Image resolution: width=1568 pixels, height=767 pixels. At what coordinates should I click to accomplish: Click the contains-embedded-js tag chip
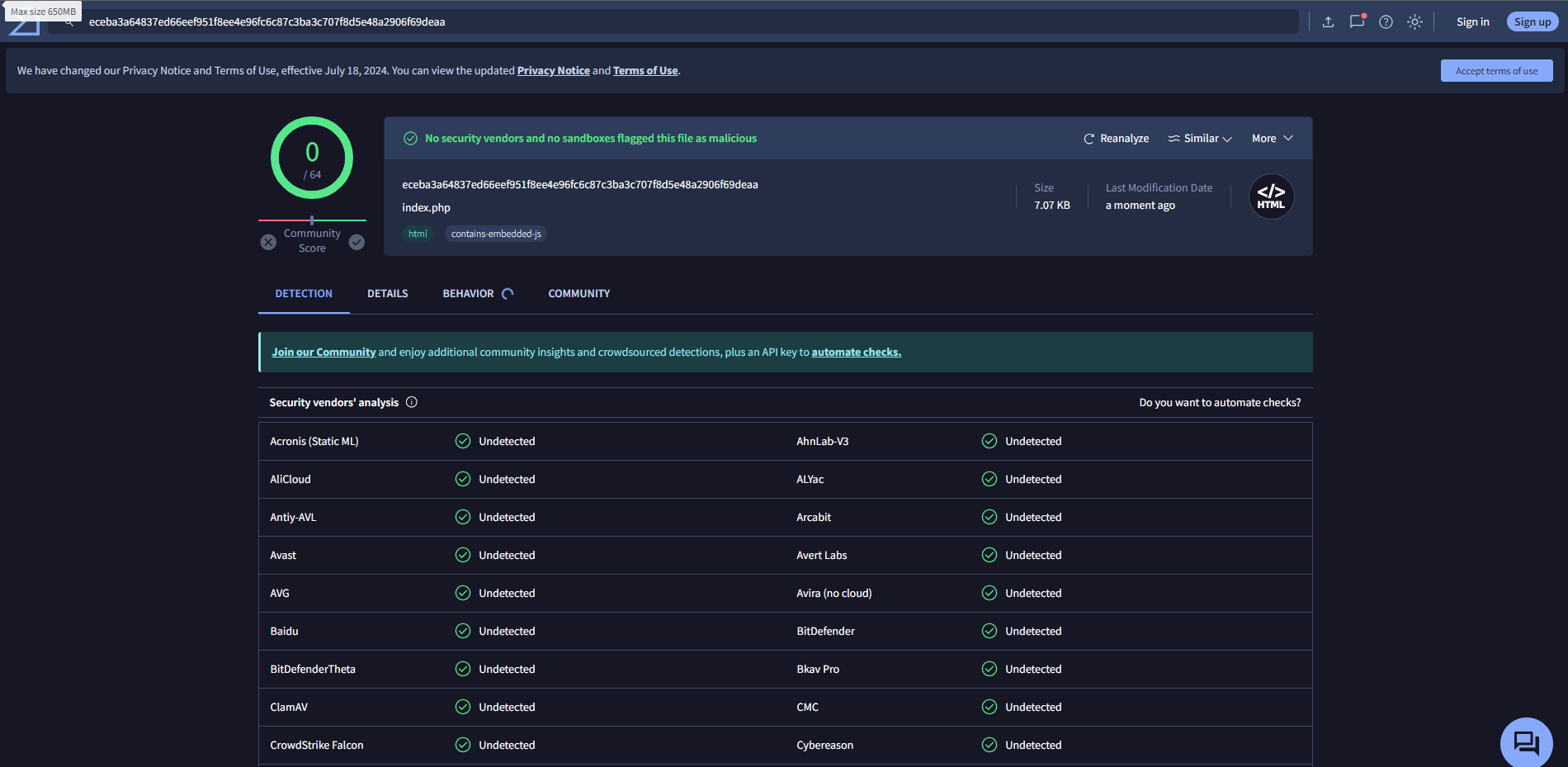tap(496, 234)
